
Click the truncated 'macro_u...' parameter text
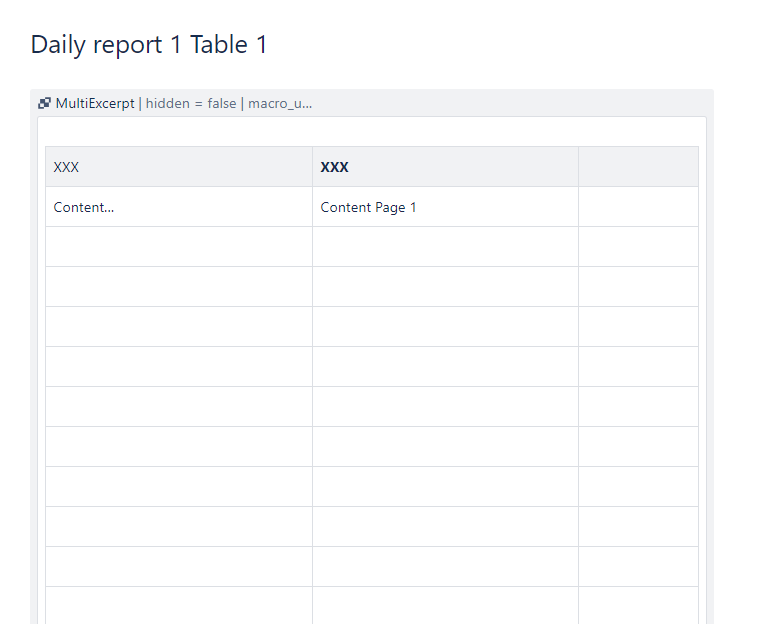[280, 103]
